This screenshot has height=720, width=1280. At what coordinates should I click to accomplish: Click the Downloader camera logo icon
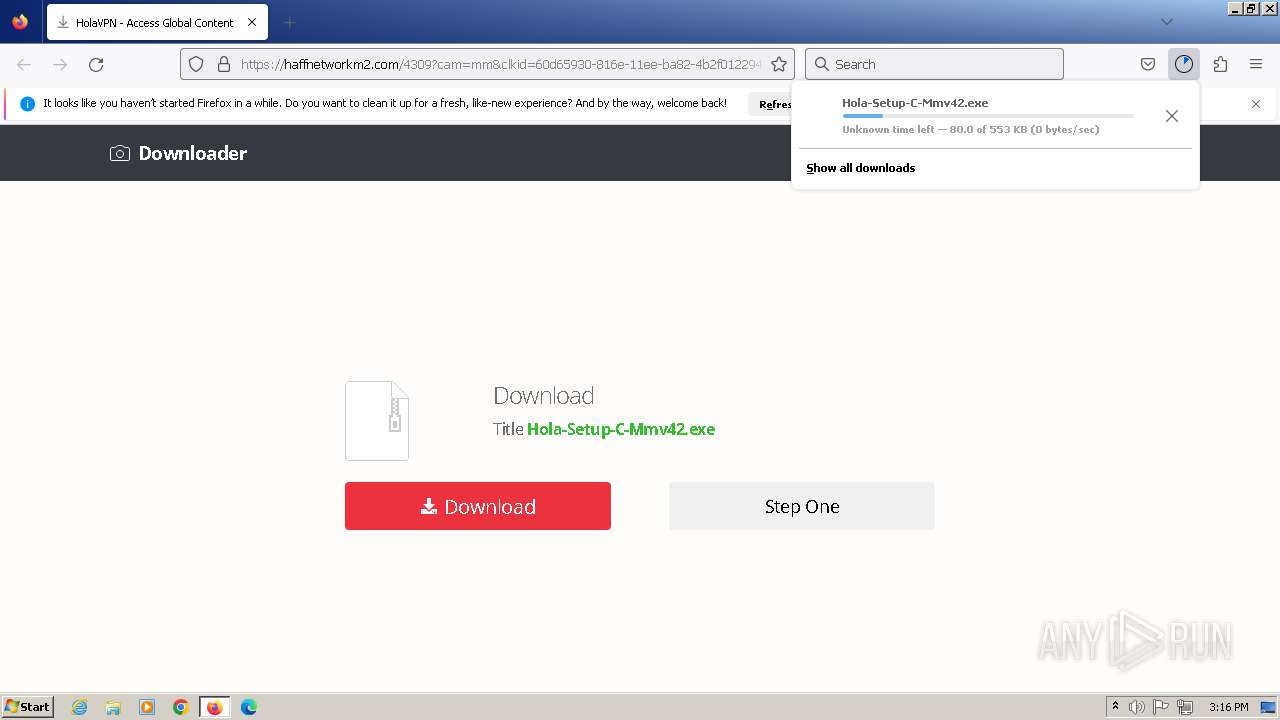120,153
